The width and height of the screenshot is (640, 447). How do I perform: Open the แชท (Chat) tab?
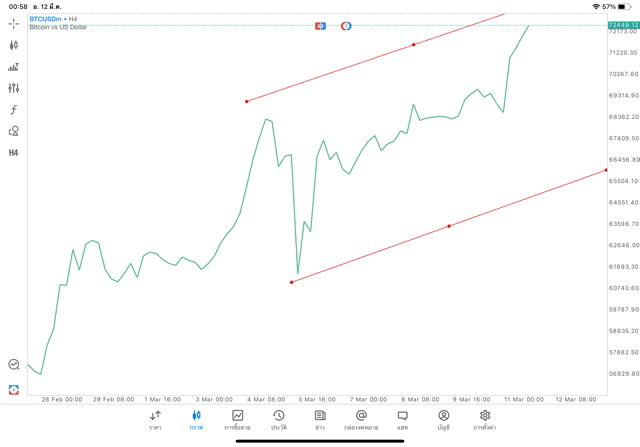click(x=402, y=420)
